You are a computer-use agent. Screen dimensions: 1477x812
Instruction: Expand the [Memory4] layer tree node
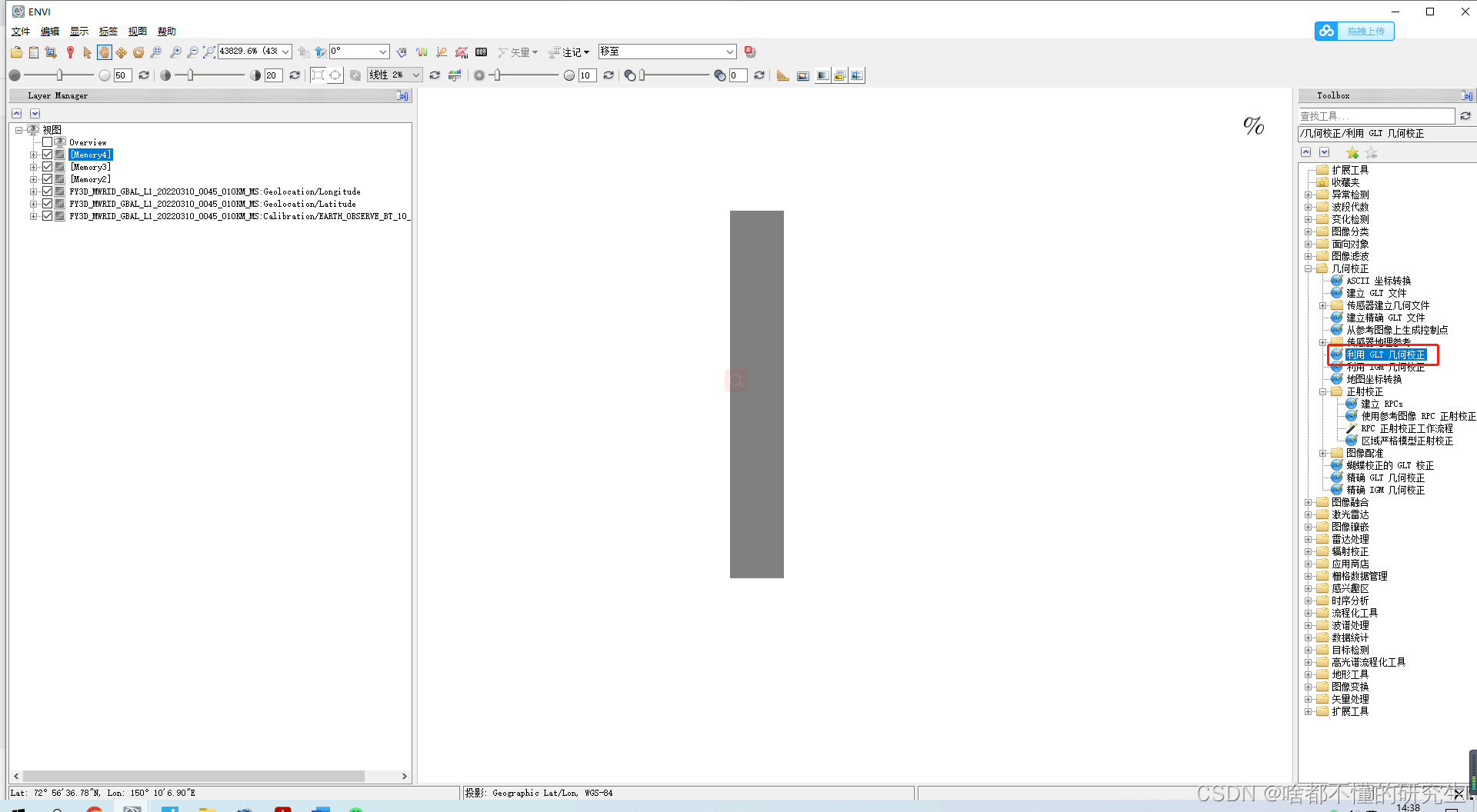(x=33, y=155)
